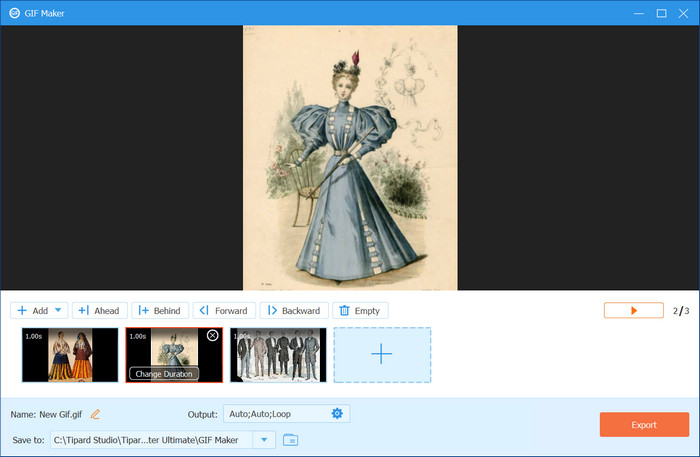Click the large preview image
Screen dimensions: 700x457
click(x=350, y=158)
